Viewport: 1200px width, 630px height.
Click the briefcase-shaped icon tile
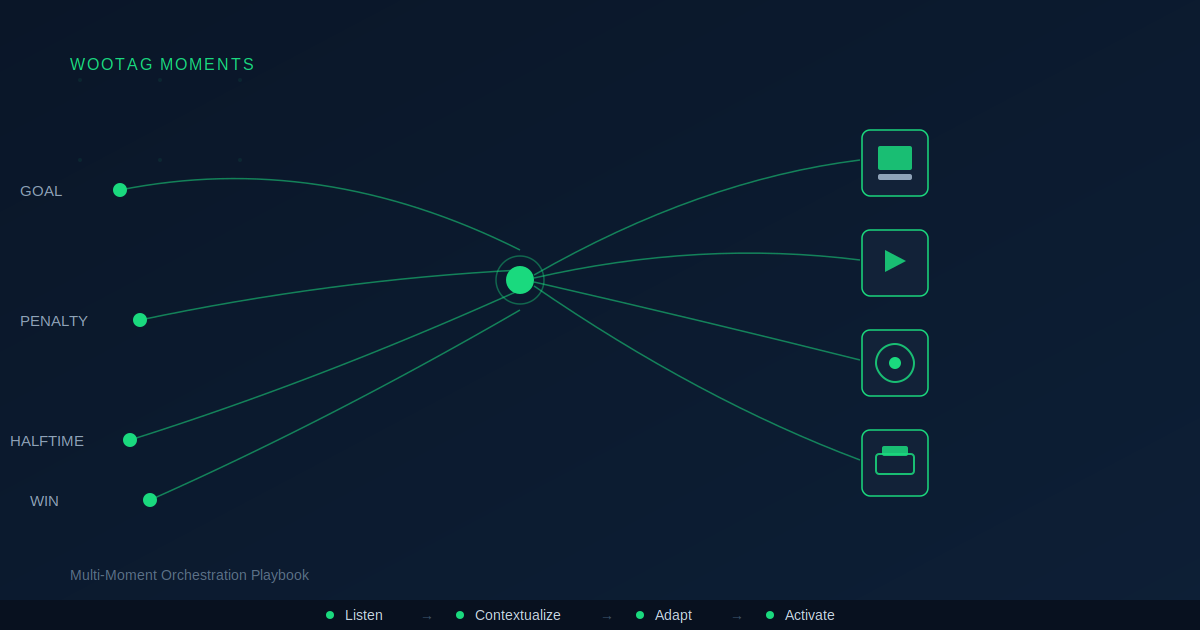(895, 463)
